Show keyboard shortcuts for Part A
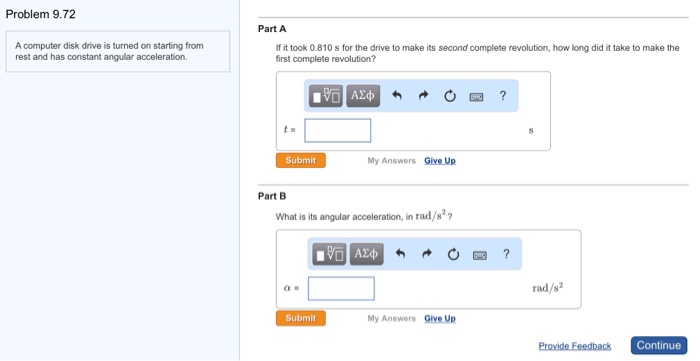Viewport: 700px width, 361px height. (476, 97)
